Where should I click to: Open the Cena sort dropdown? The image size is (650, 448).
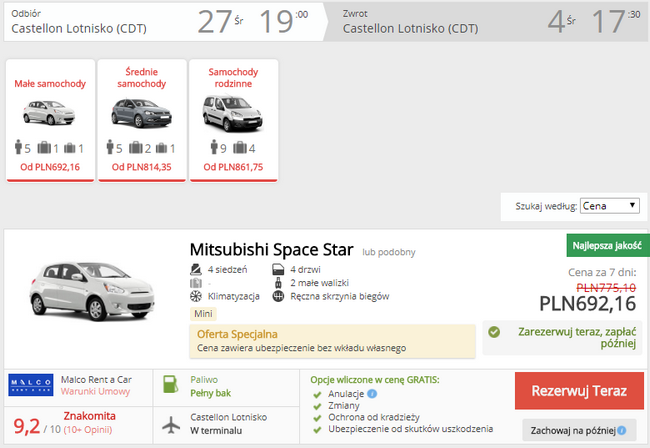pos(609,206)
